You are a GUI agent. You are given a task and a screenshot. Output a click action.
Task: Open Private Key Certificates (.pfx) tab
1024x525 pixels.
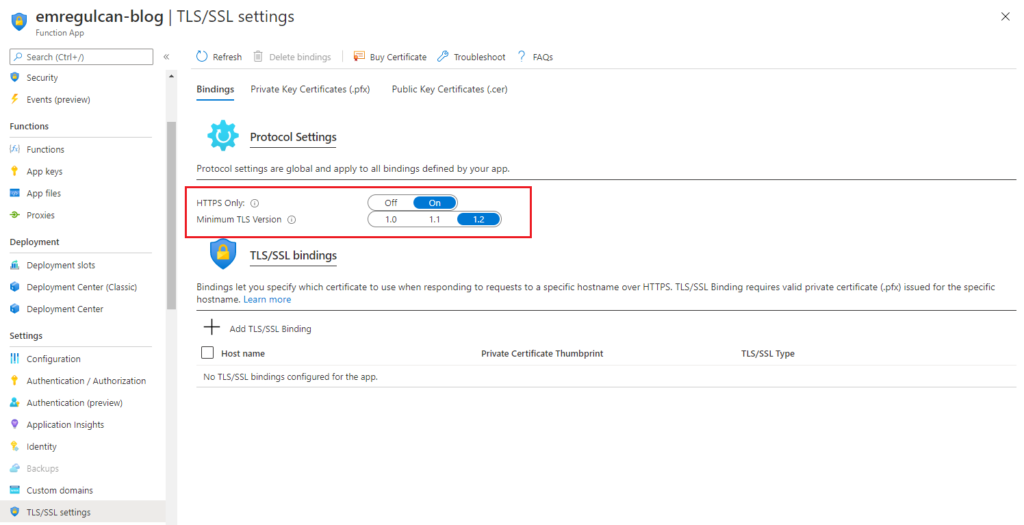point(310,89)
